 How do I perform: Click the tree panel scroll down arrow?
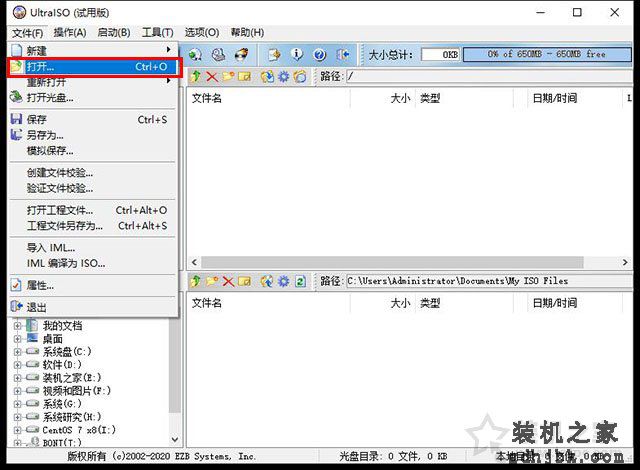(175, 439)
